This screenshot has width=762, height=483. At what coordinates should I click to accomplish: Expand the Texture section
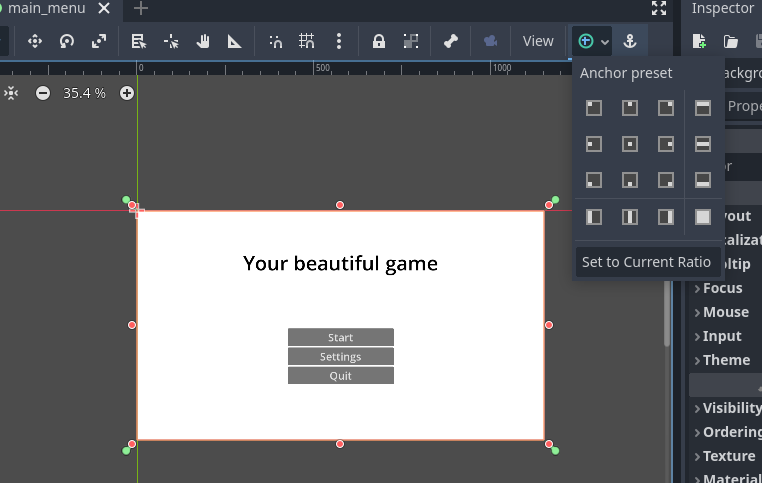(x=725, y=456)
